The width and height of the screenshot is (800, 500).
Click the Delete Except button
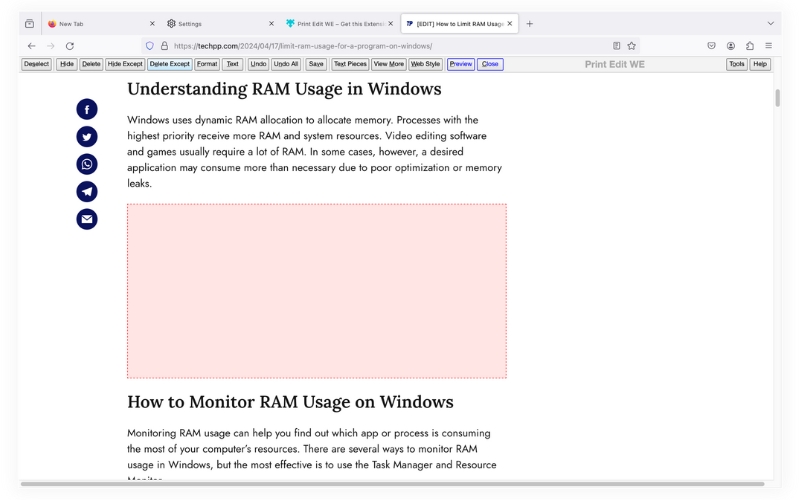tap(169, 64)
